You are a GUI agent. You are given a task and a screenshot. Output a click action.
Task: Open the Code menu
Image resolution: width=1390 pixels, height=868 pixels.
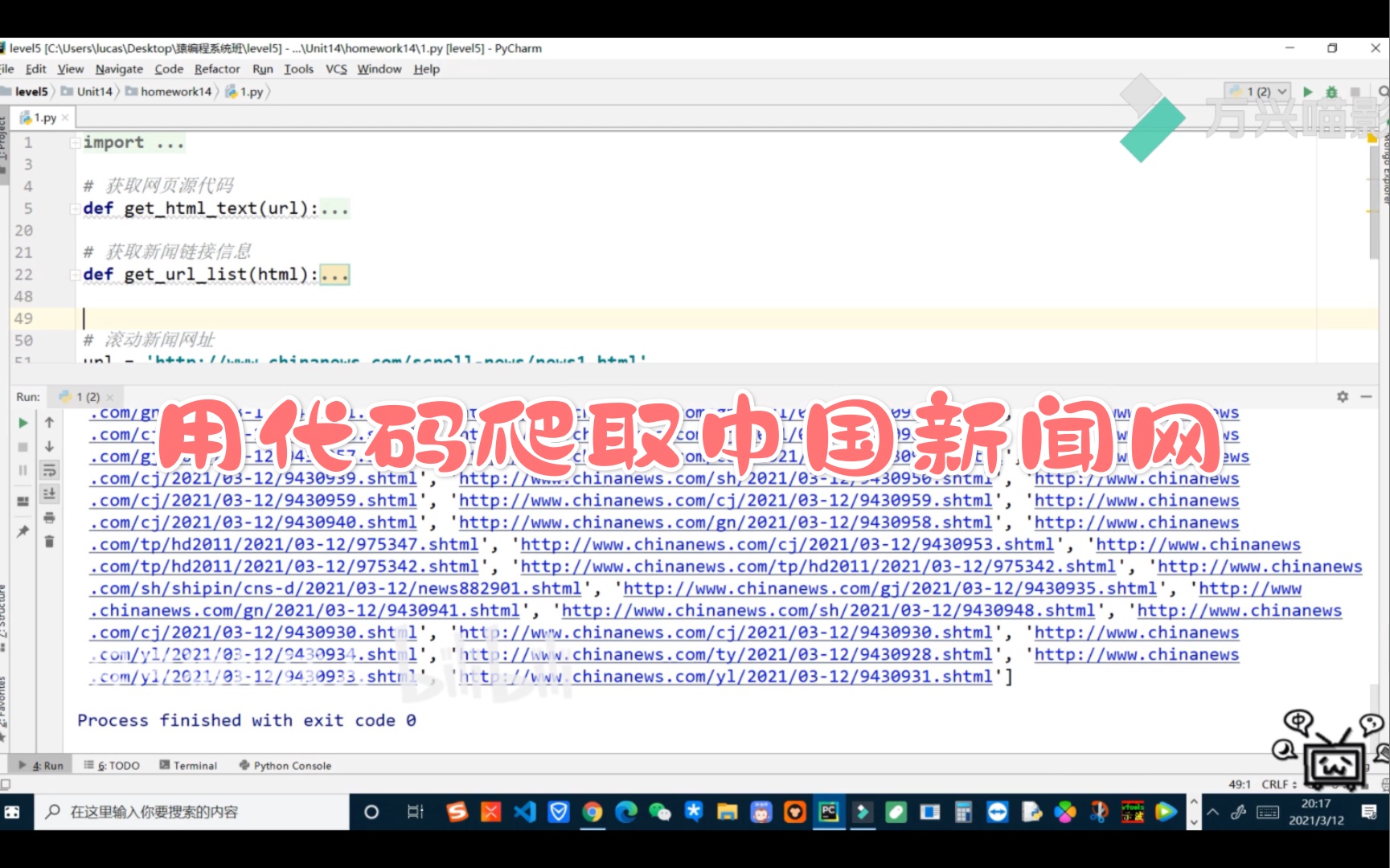169,69
